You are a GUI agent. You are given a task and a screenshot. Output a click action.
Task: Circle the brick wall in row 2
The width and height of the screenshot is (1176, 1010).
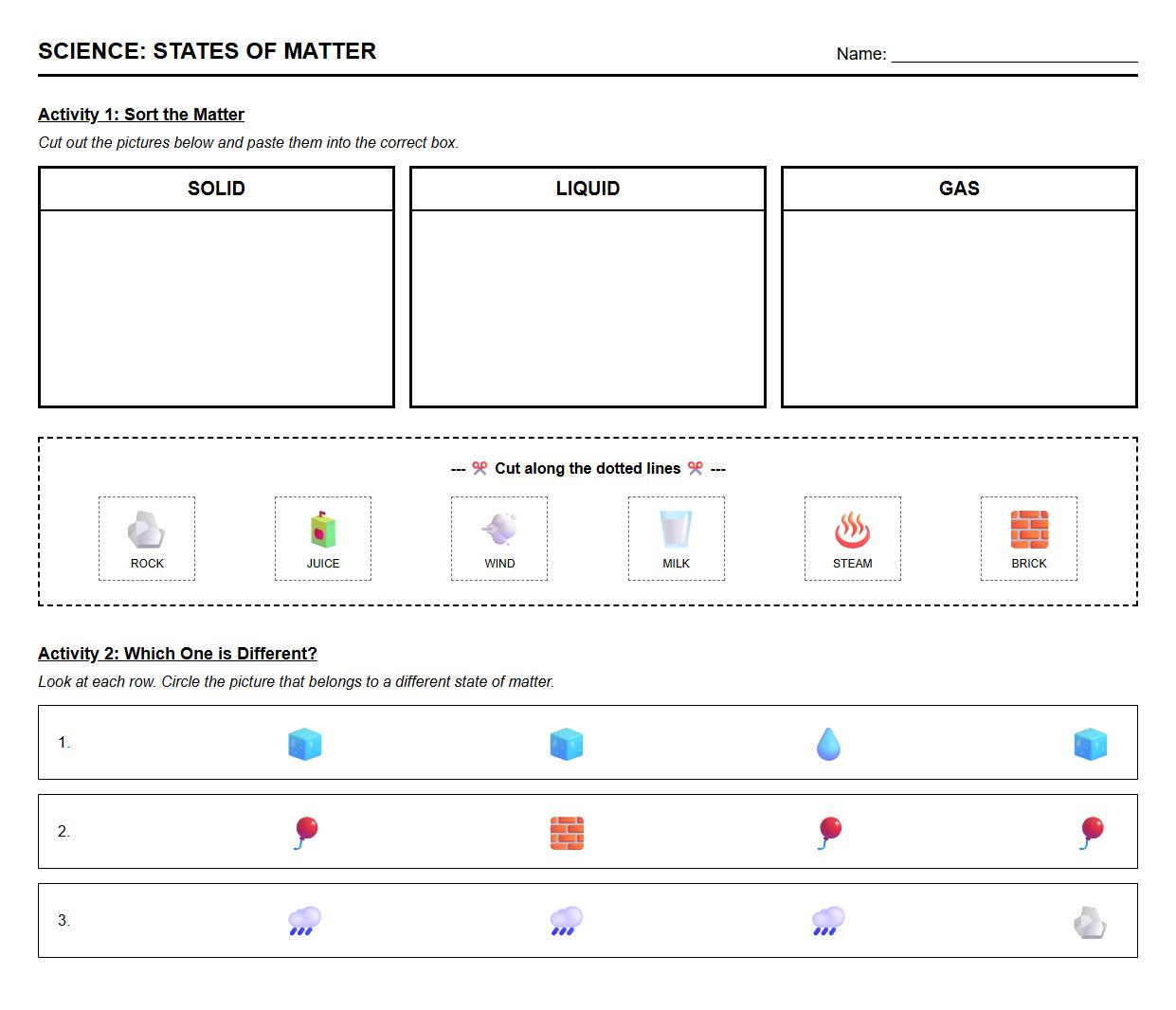coord(567,833)
